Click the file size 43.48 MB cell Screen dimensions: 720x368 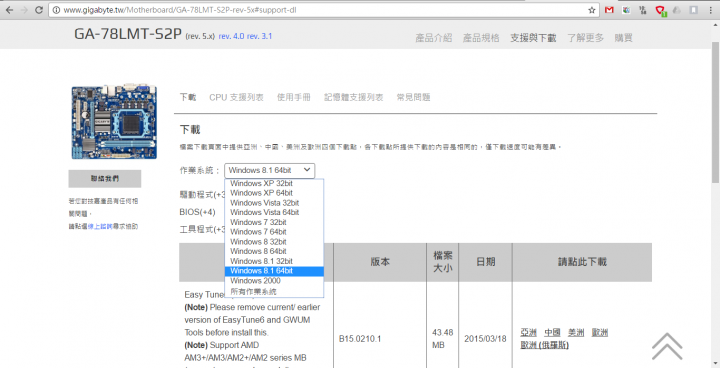(x=443, y=339)
